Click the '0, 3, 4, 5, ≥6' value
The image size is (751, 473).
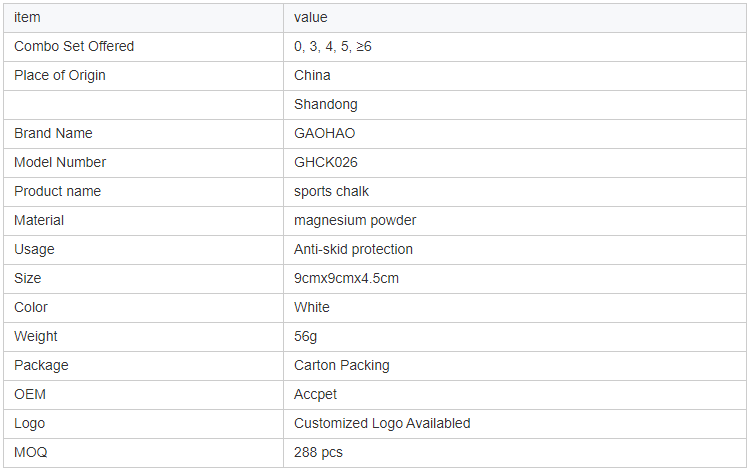coord(333,46)
